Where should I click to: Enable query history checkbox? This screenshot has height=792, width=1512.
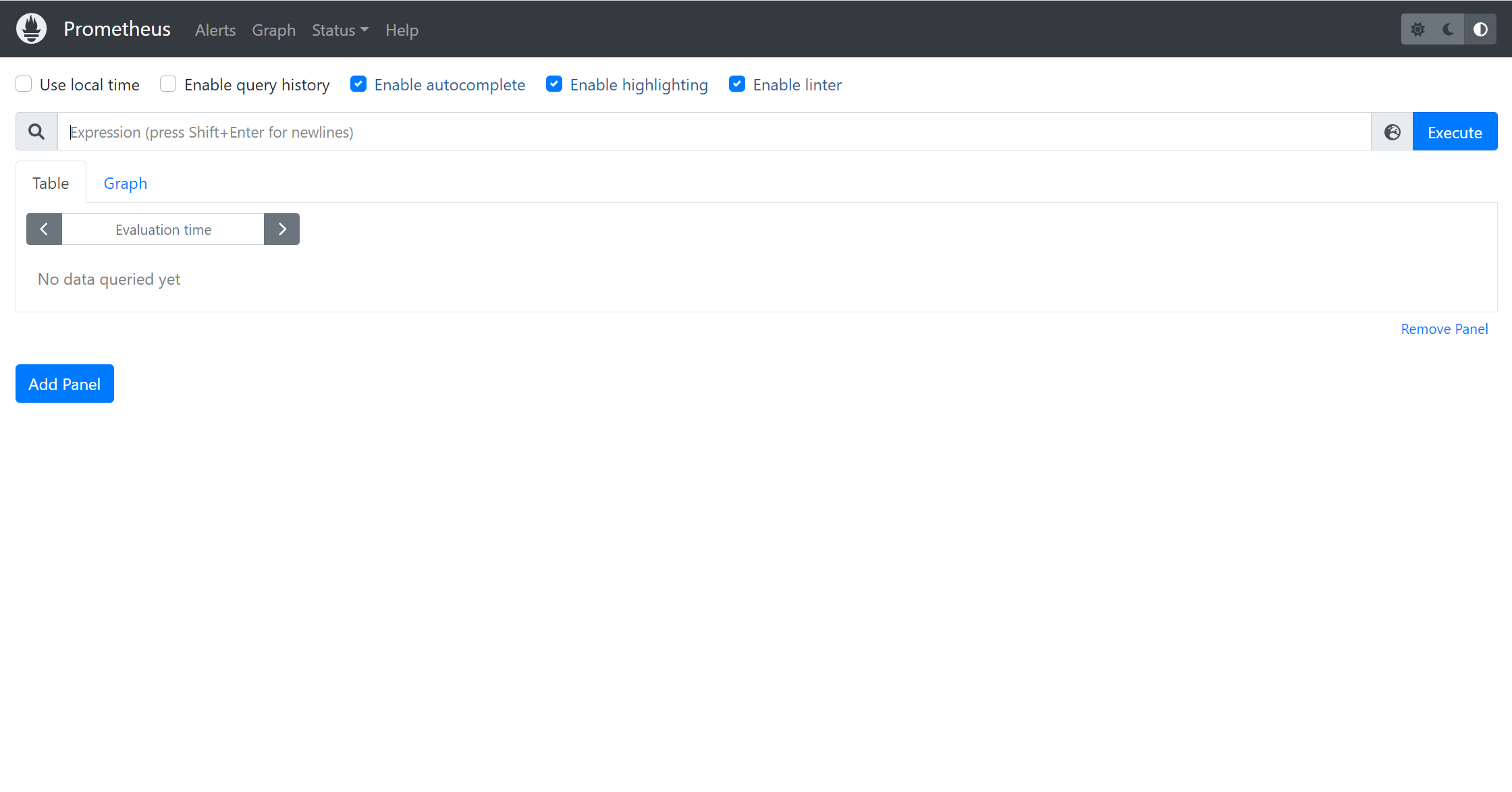[168, 84]
